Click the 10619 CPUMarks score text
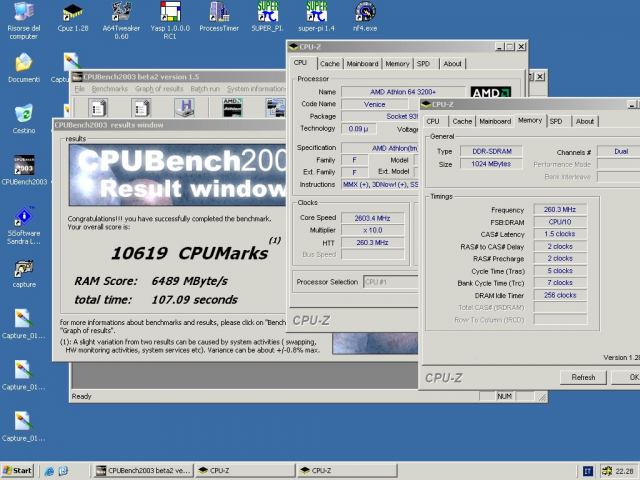This screenshot has height=480, width=640. [x=190, y=253]
